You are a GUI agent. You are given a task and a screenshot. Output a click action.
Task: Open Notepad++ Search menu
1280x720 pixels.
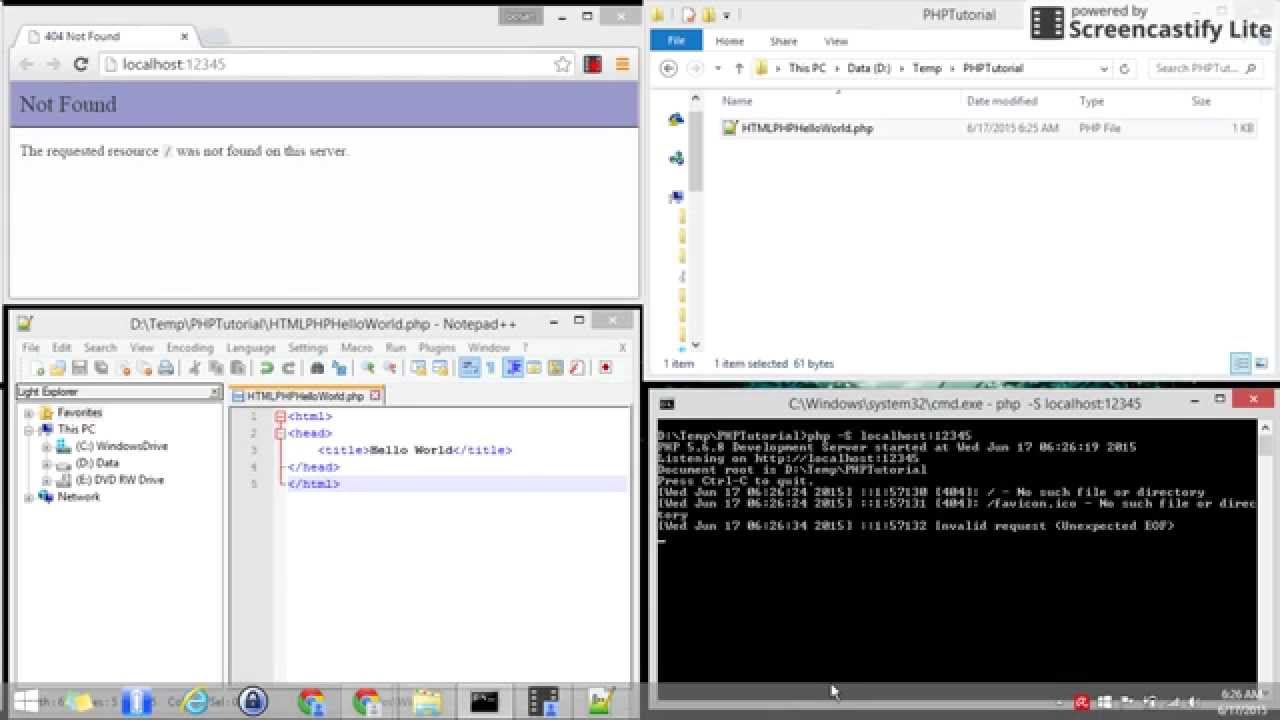pyautogui.click(x=100, y=347)
